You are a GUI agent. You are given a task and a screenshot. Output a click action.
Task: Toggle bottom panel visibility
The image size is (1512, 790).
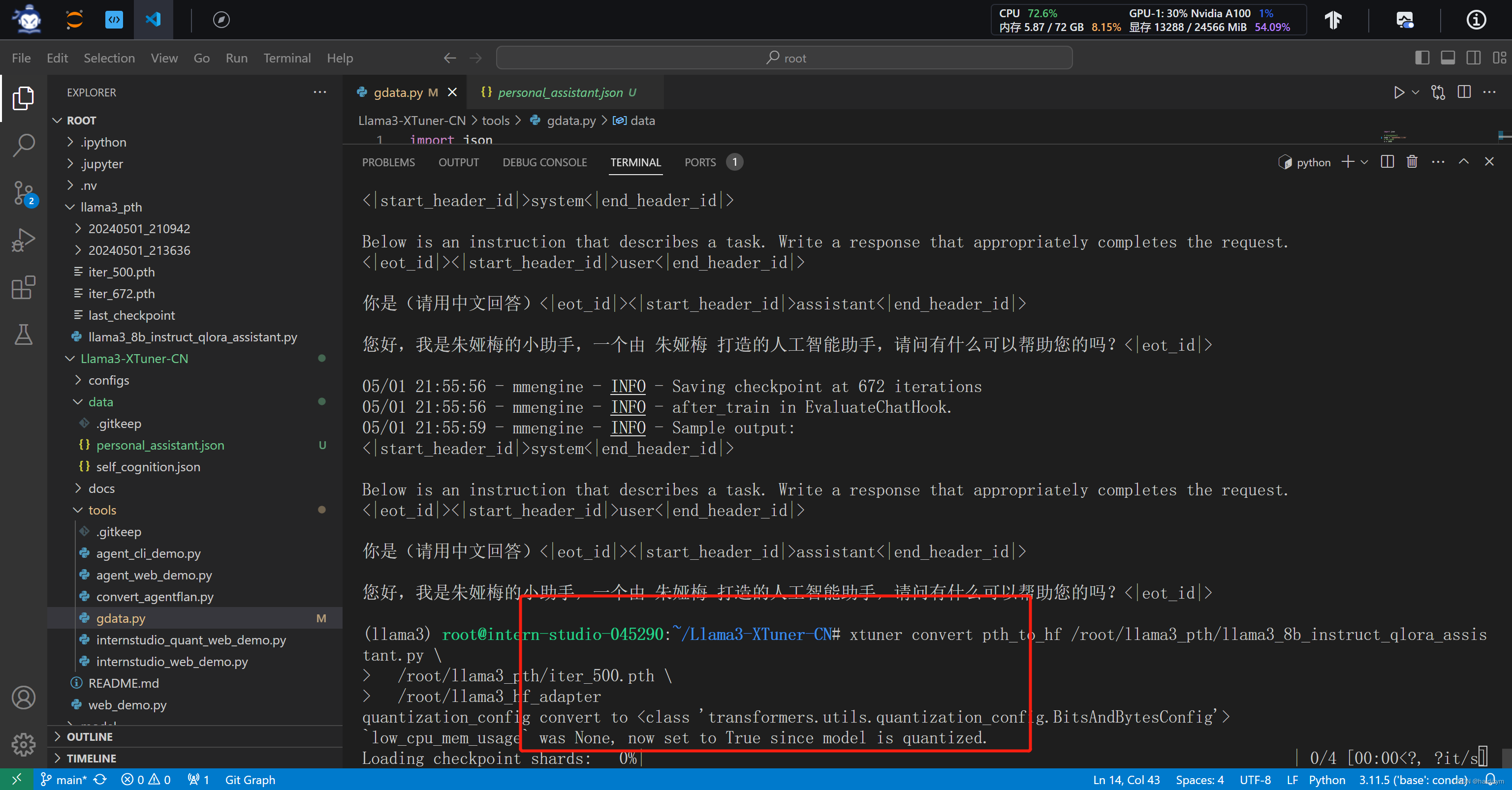tap(1448, 58)
